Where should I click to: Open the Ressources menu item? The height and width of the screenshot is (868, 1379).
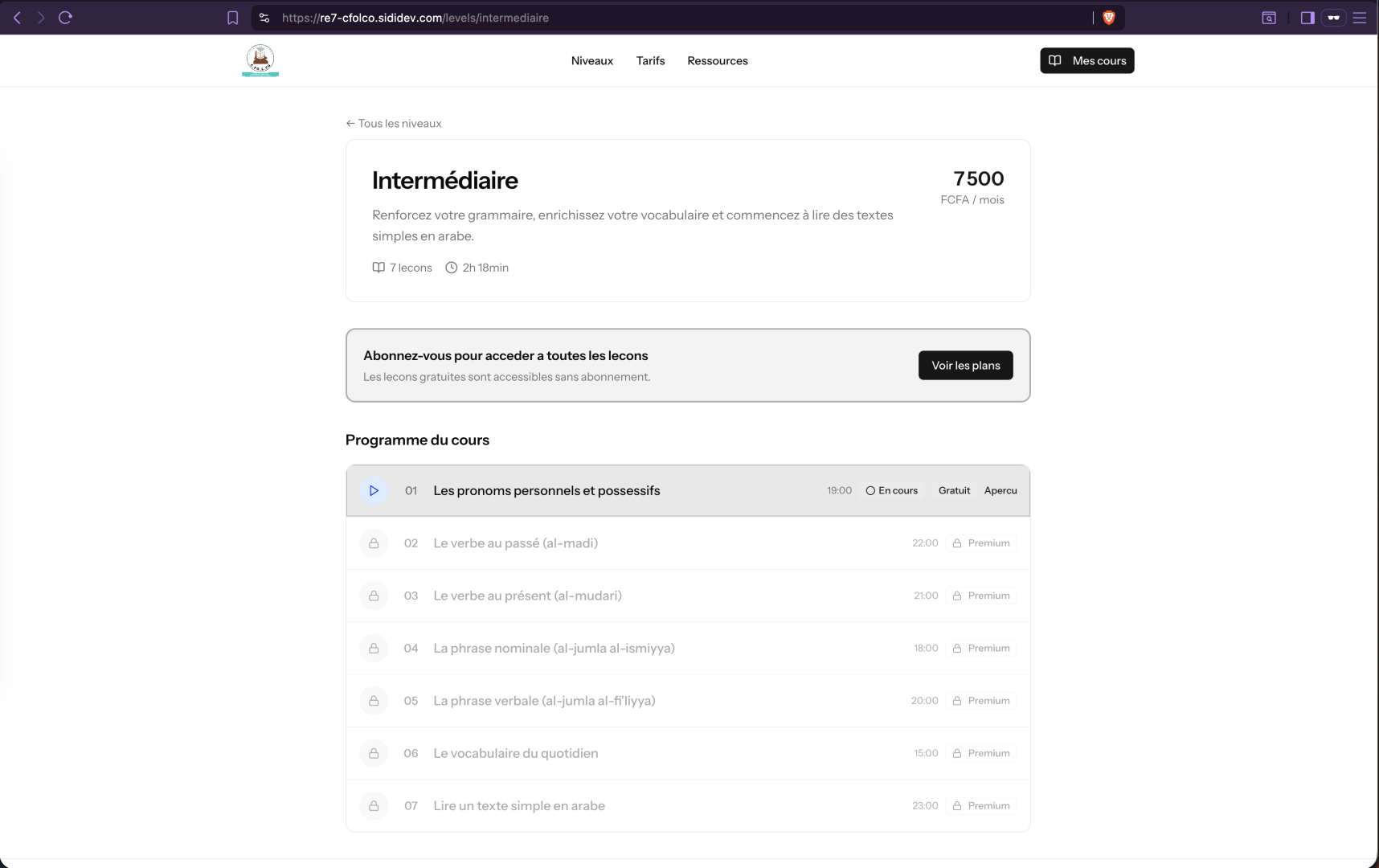pos(717,60)
